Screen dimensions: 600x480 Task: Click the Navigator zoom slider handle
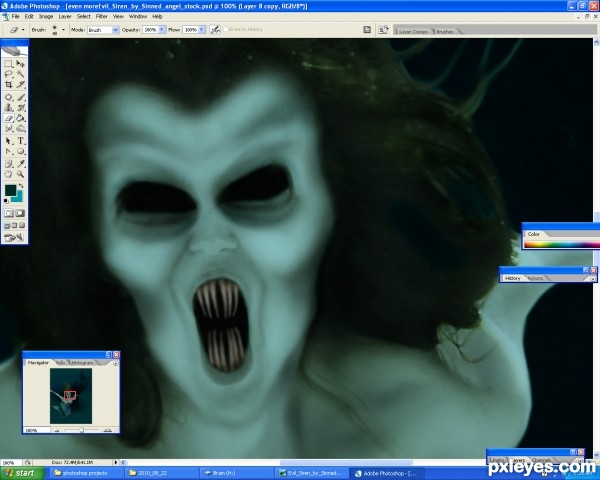pyautogui.click(x=82, y=430)
